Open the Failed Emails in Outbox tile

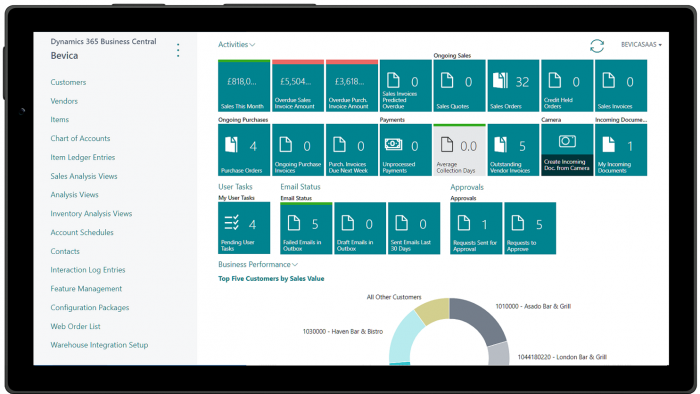click(306, 228)
